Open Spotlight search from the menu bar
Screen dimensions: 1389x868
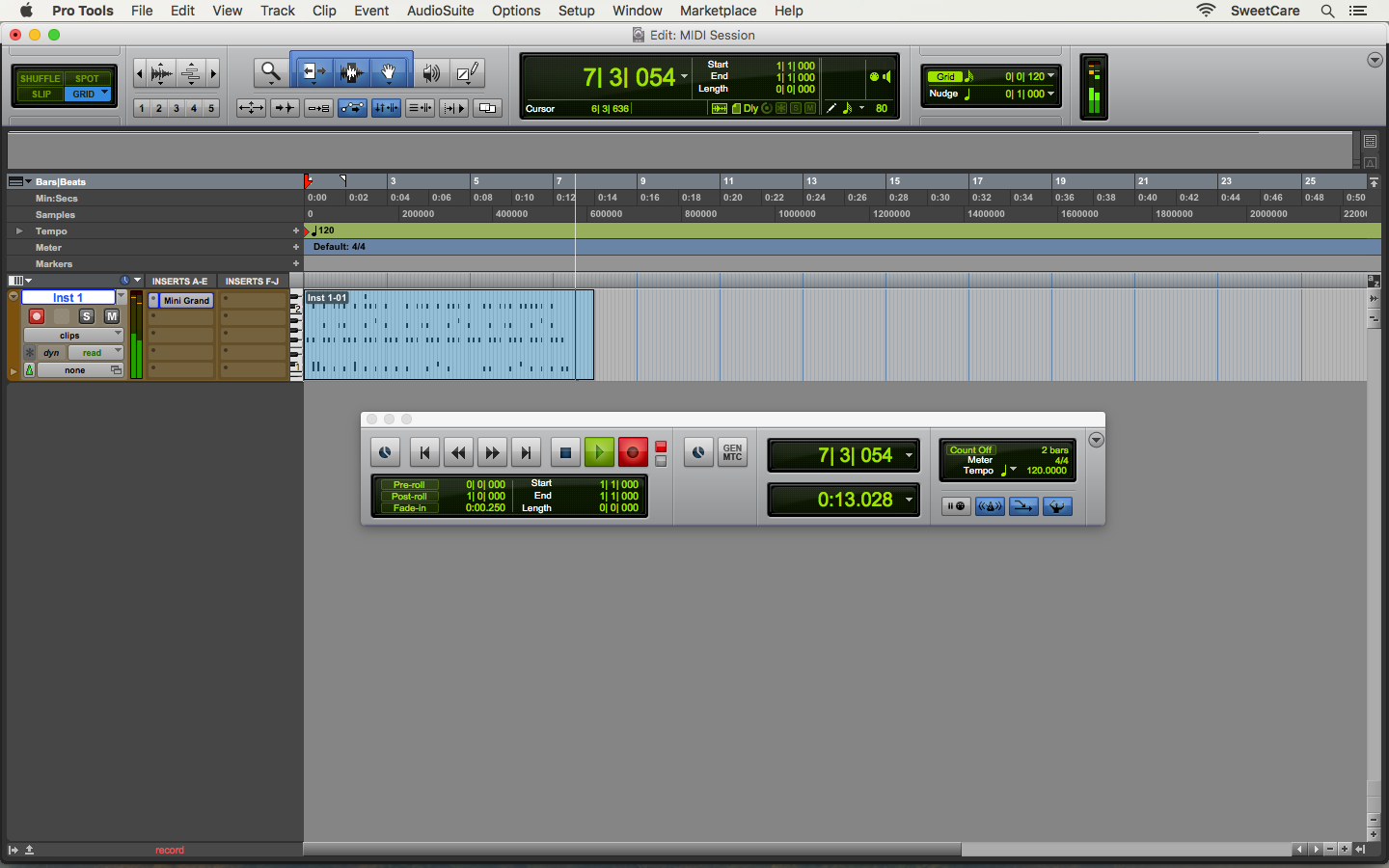pos(1328,11)
